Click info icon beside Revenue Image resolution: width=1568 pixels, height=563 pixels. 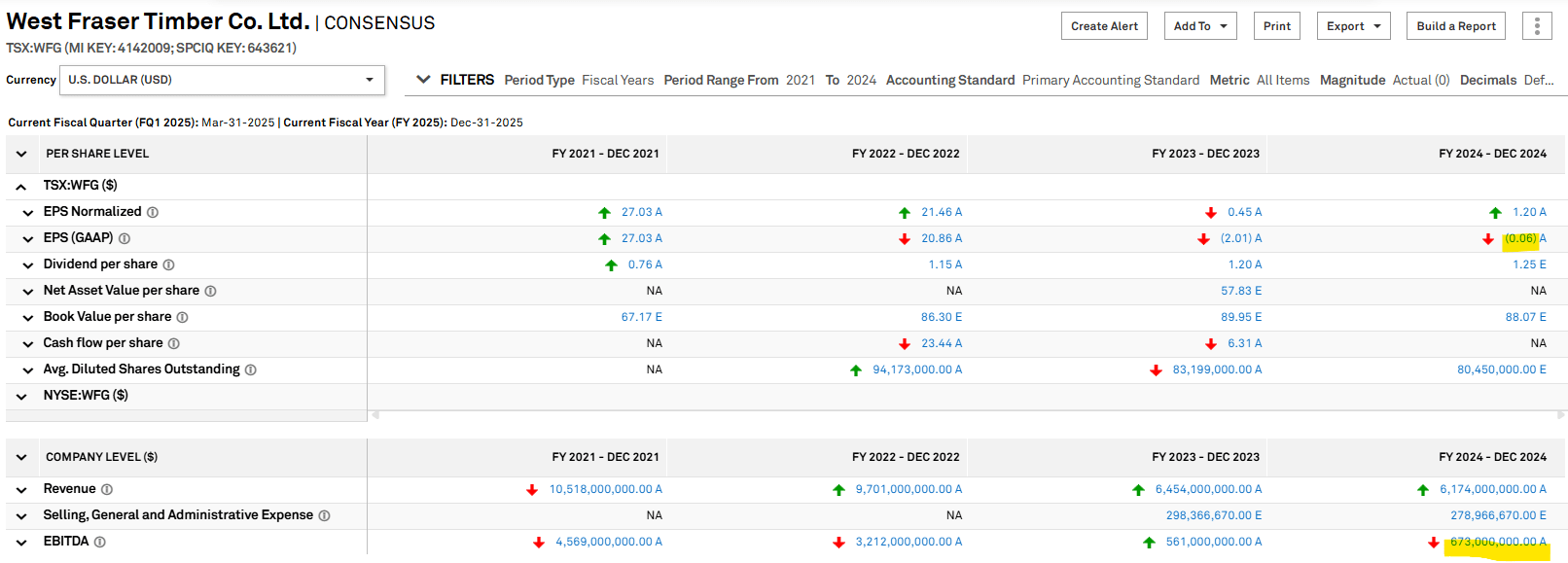click(107, 489)
